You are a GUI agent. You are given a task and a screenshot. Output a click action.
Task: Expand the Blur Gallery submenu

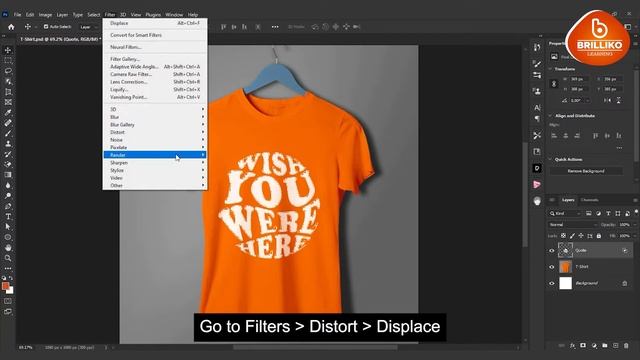tap(155, 124)
